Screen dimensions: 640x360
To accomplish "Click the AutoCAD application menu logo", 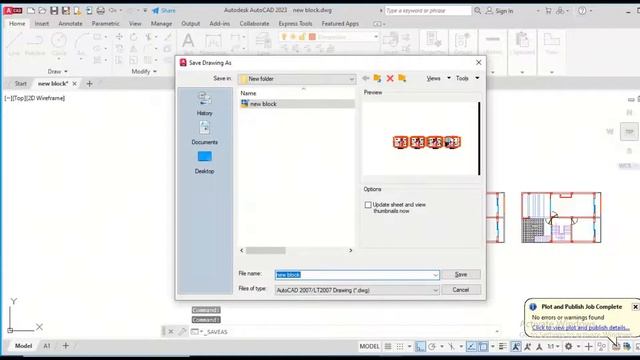I will [13, 11].
